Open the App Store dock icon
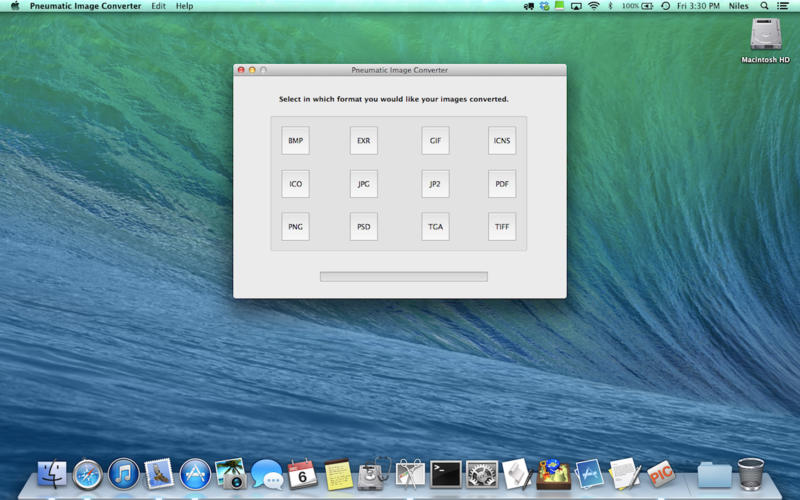Screen dimensions: 800x500 (195, 474)
